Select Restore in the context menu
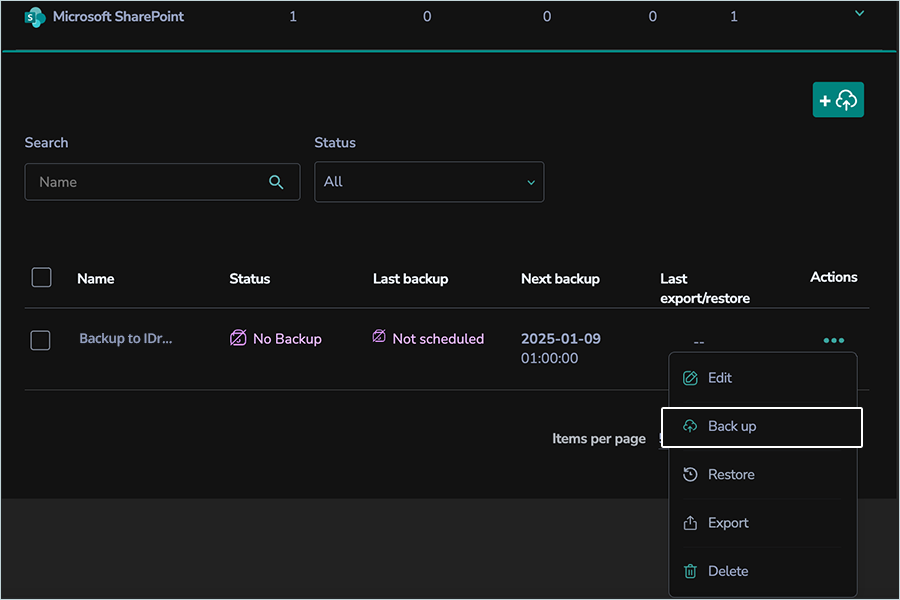Screen dimensions: 900x600 click(x=731, y=475)
